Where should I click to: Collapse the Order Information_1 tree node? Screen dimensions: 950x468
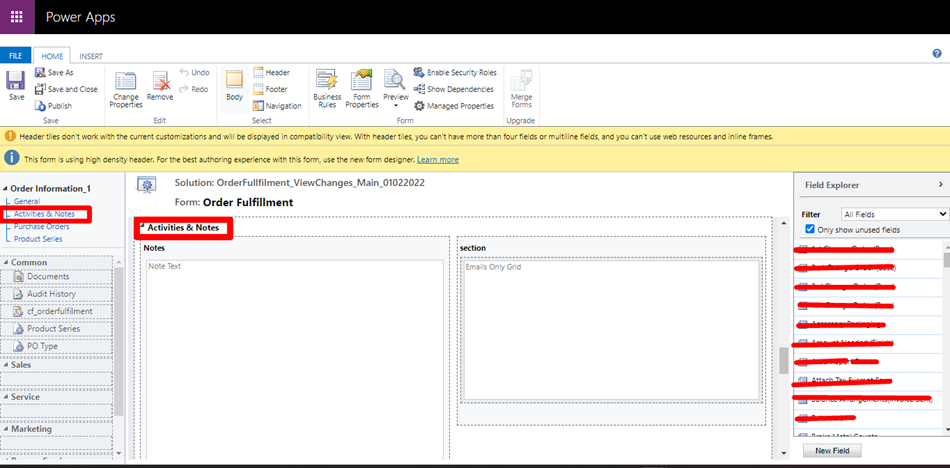point(5,189)
